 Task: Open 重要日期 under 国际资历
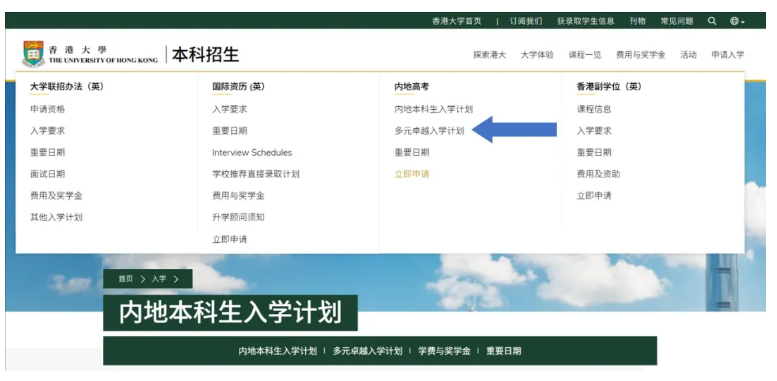click(230, 131)
